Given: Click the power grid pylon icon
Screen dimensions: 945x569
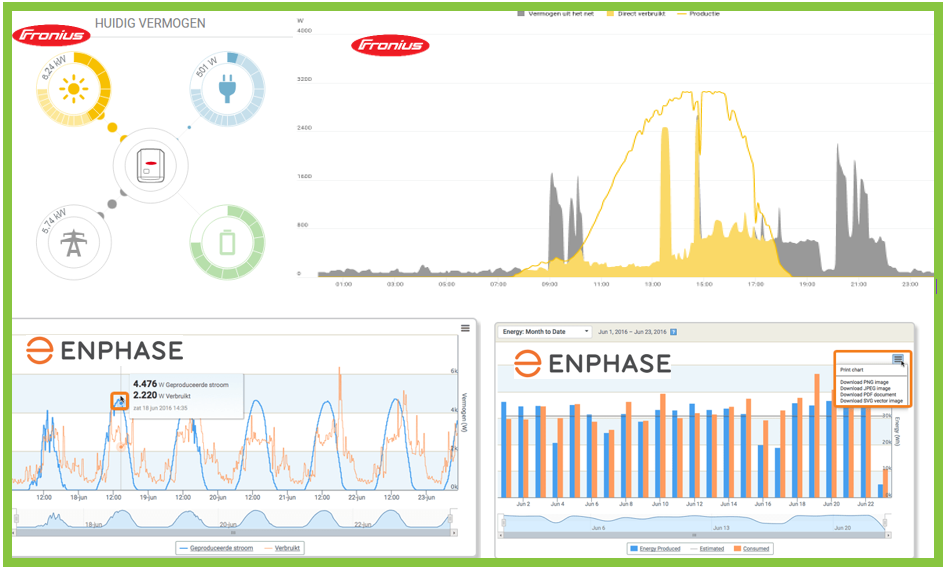Looking at the screenshot, I should coord(74,243).
